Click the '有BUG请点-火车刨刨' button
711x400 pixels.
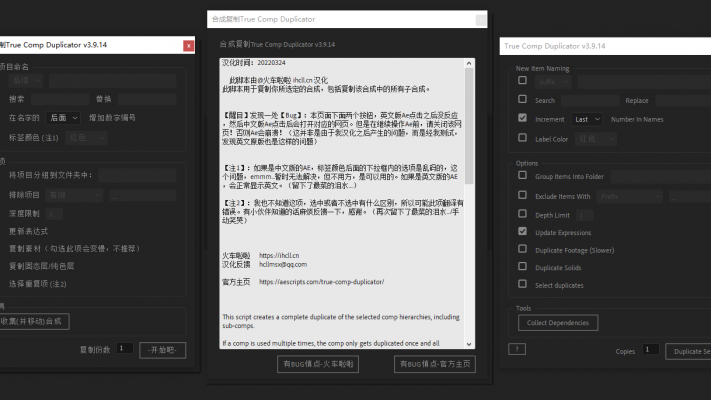point(318,364)
